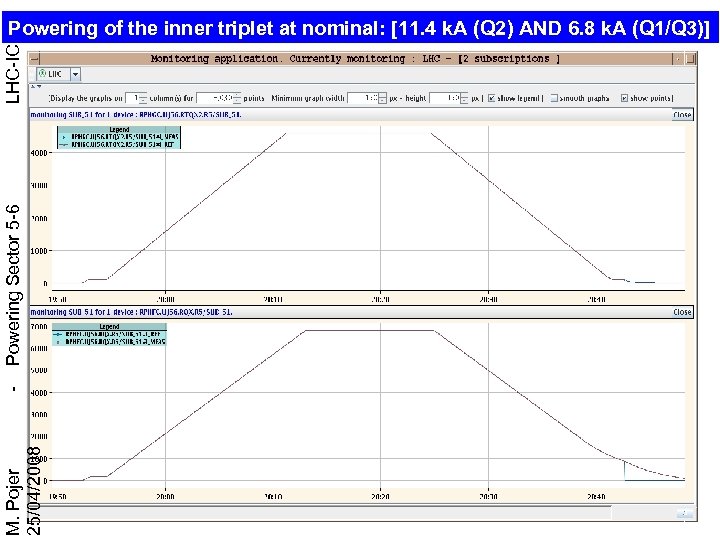Enable the smooth graphs checkbox

tap(554, 98)
